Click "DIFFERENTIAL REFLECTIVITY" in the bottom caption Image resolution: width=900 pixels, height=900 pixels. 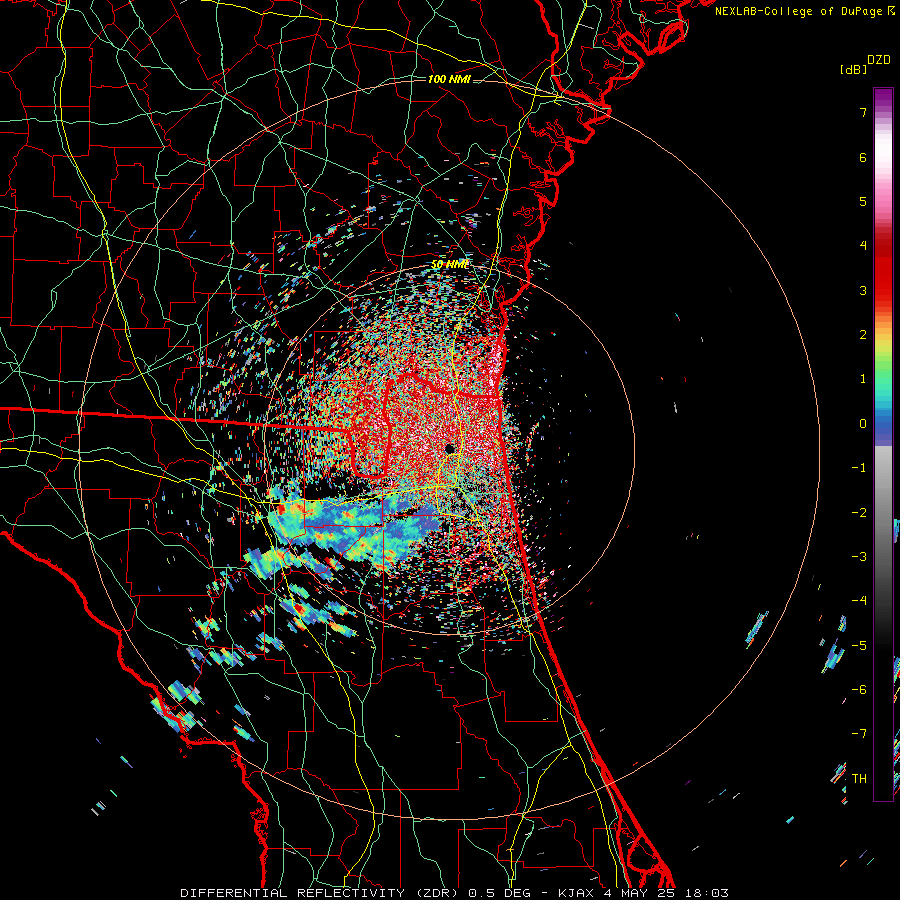click(293, 893)
